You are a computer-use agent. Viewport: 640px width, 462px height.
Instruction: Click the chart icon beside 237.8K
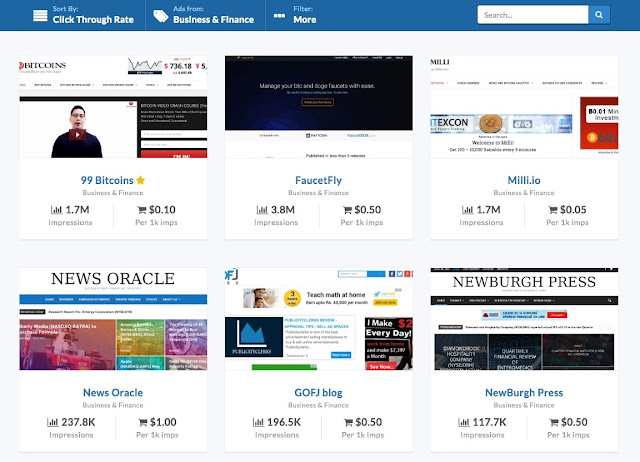pyautogui.click(x=53, y=422)
